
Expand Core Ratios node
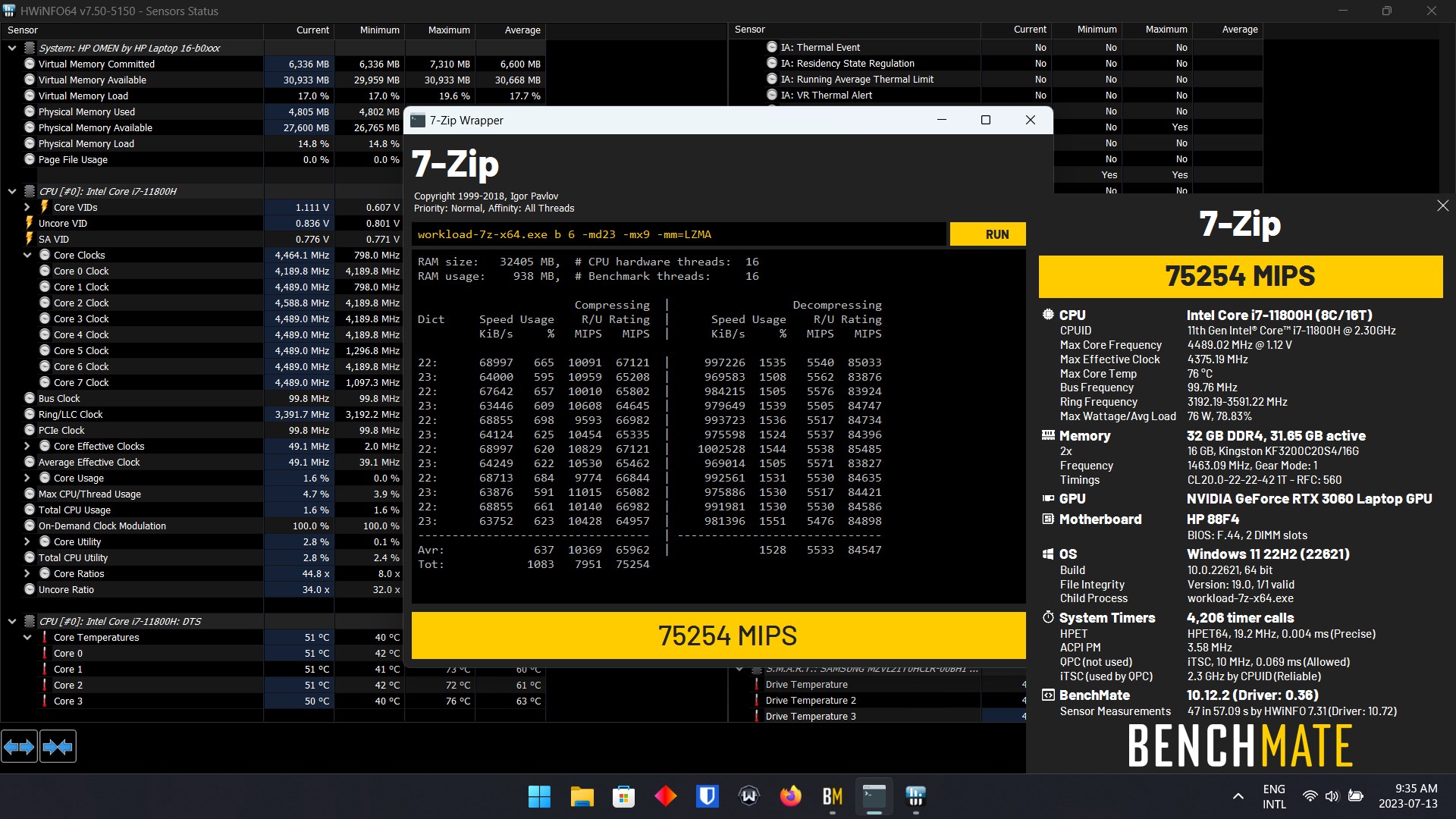[x=27, y=573]
